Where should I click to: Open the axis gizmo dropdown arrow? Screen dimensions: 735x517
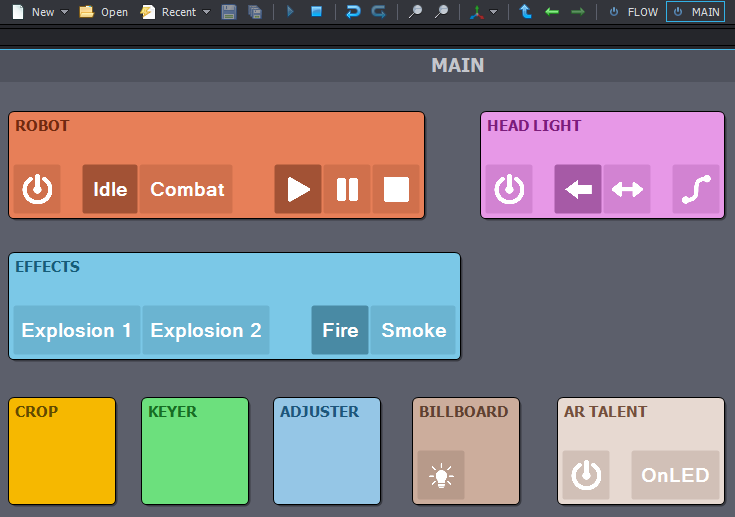[x=493, y=12]
